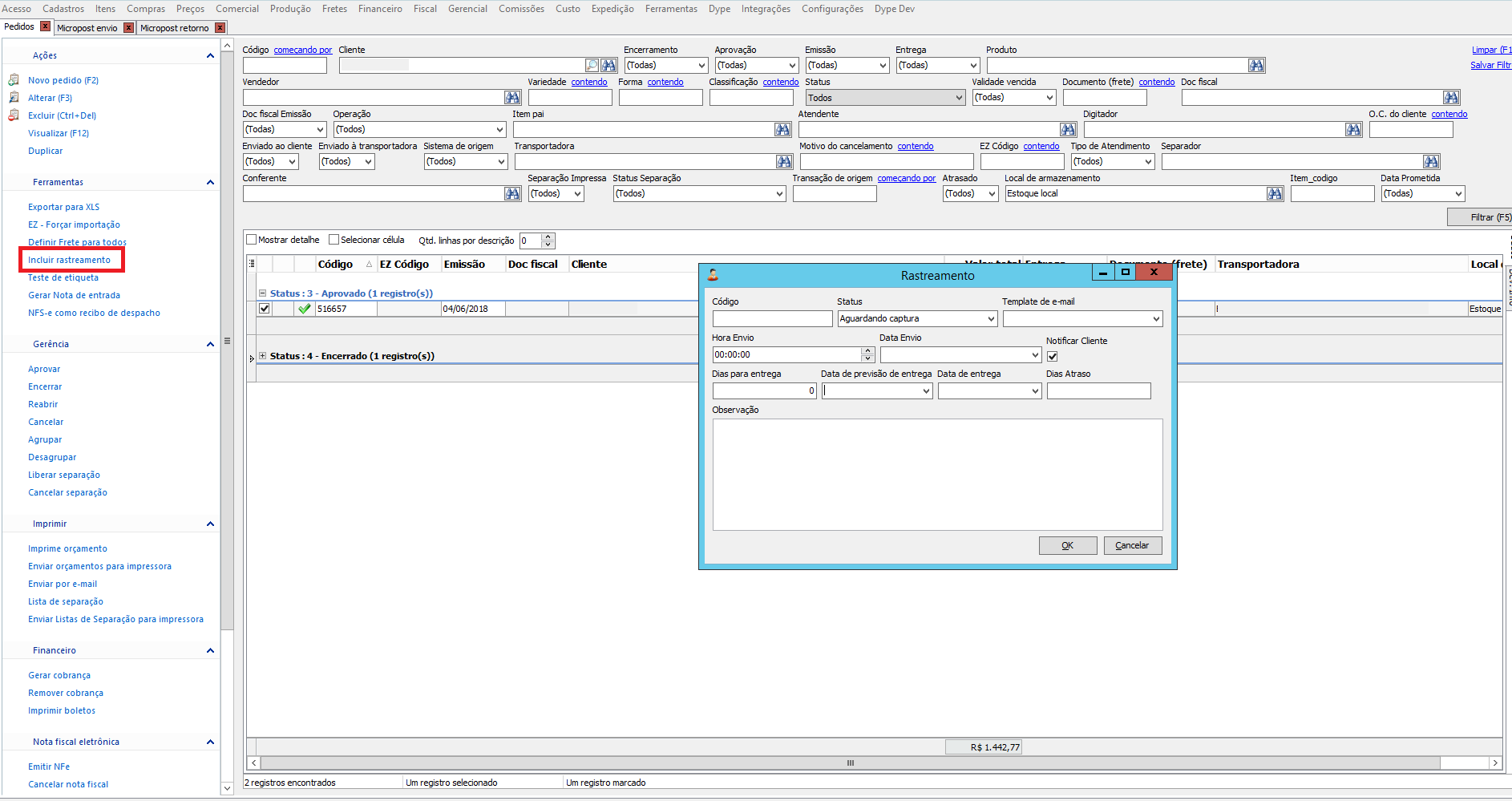Close the Micropost envio tab
Image resolution: width=1512 pixels, height=801 pixels.
[128, 28]
